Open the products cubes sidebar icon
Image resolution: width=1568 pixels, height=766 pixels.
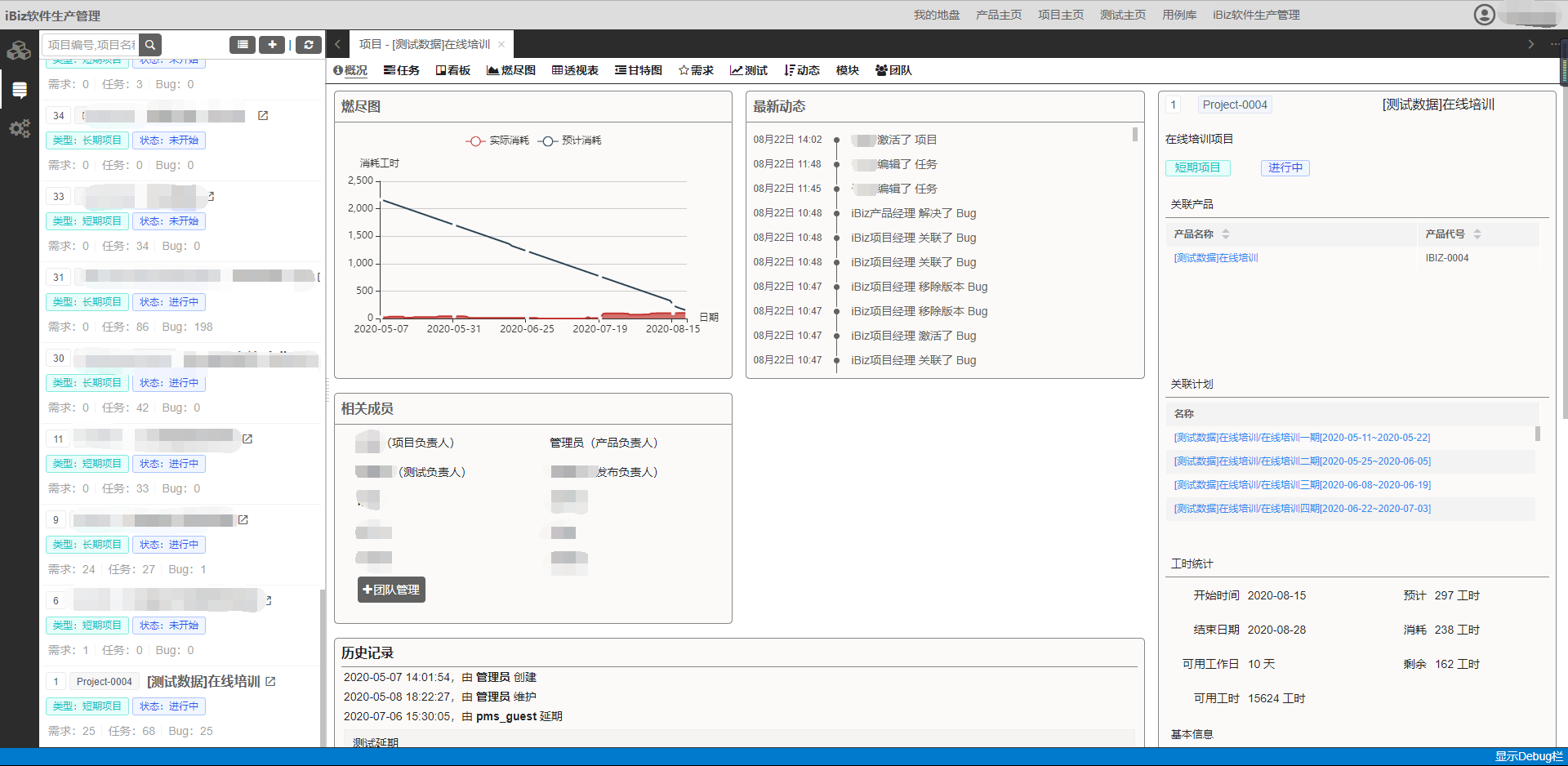[x=19, y=51]
